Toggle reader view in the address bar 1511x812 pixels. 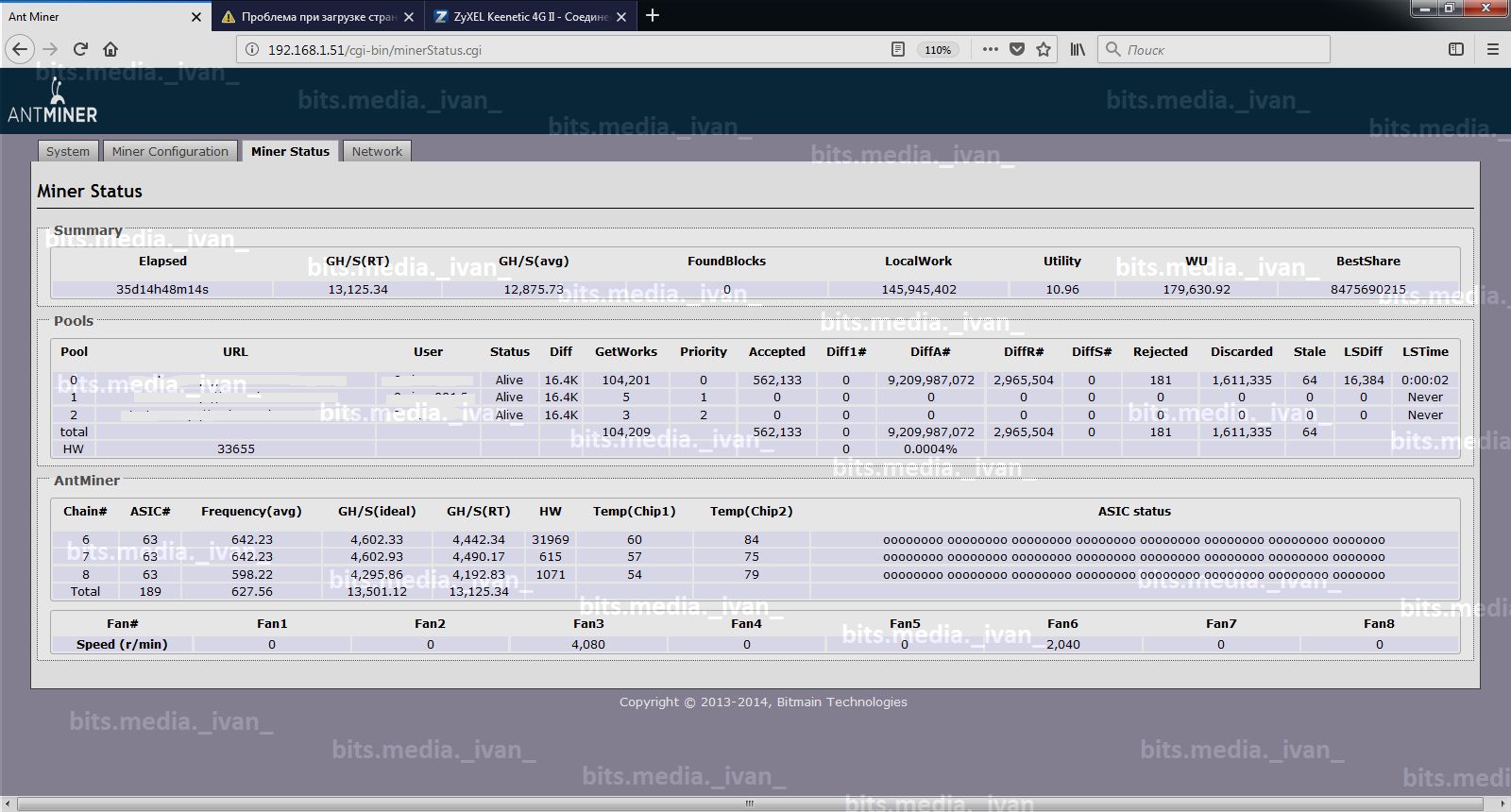[x=898, y=49]
